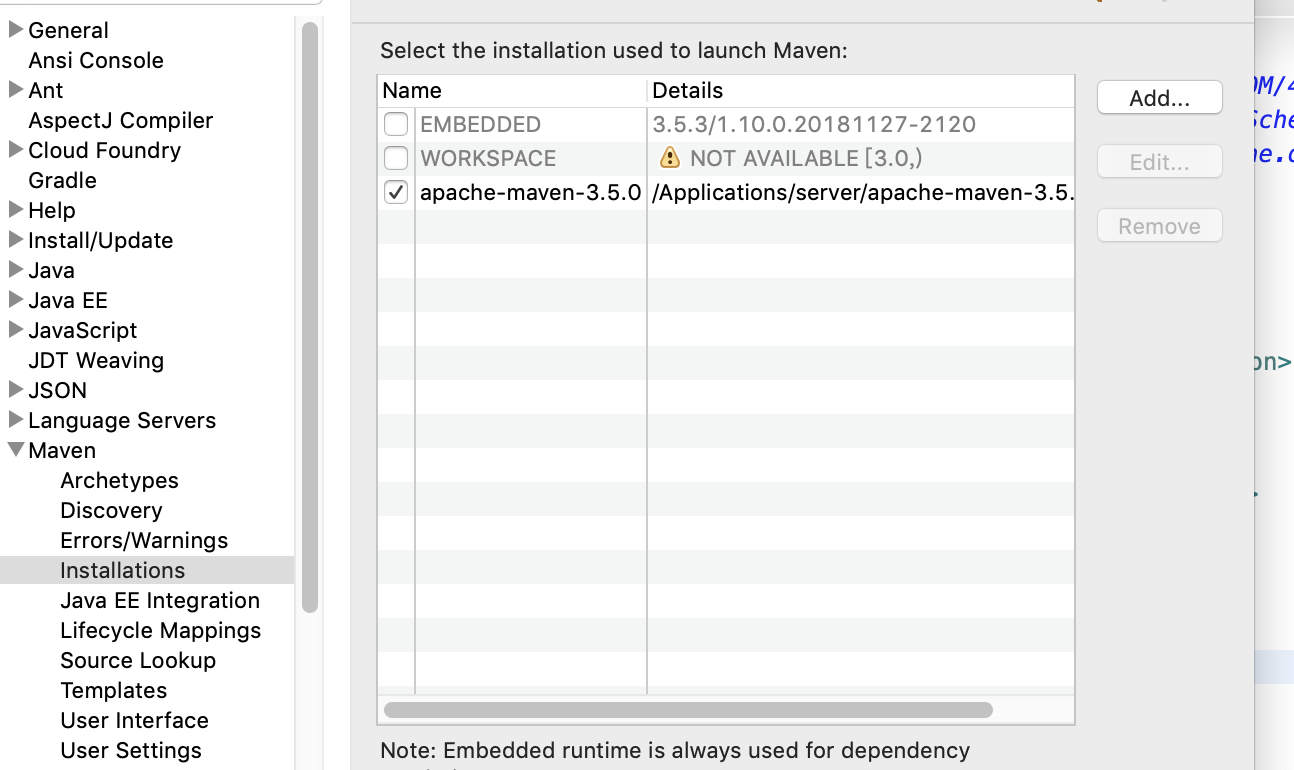Expand the Java preferences node
The height and width of the screenshot is (770, 1294).
coord(15,270)
